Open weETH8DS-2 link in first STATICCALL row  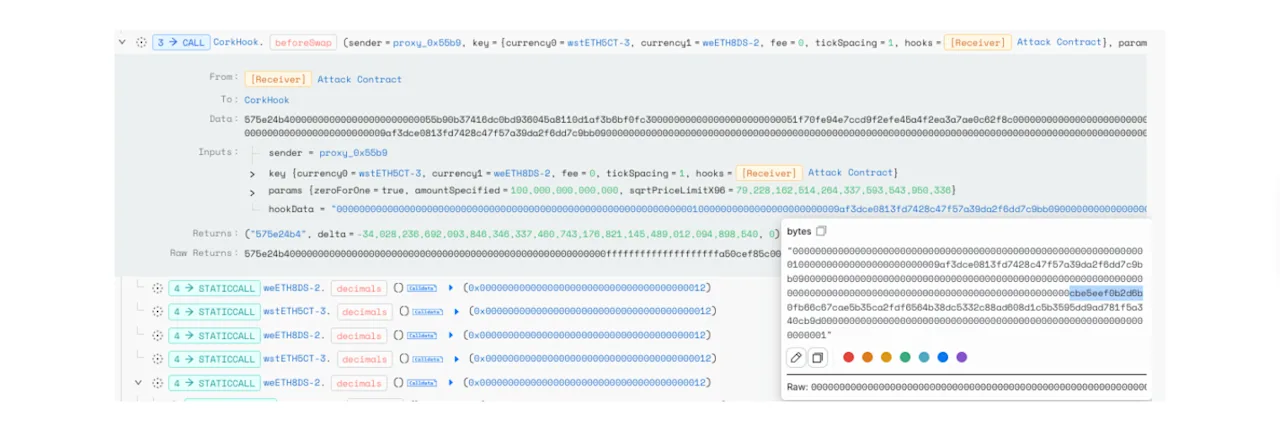[x=293, y=288]
